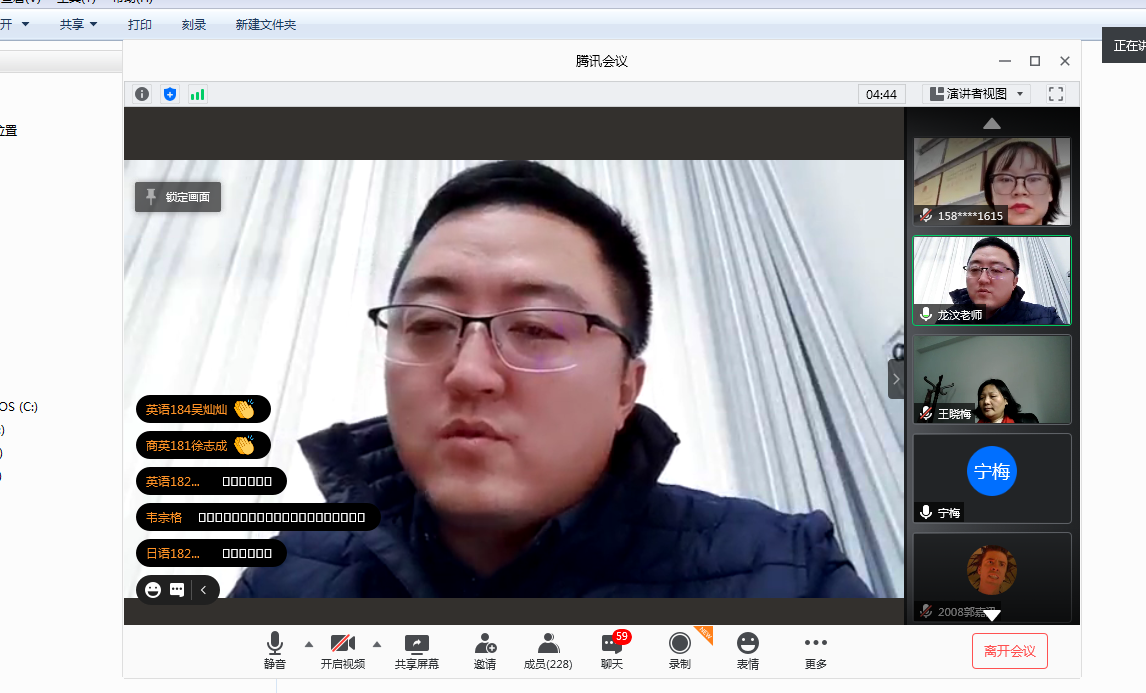Toggle 锁定画面 to pin the video

(x=178, y=197)
